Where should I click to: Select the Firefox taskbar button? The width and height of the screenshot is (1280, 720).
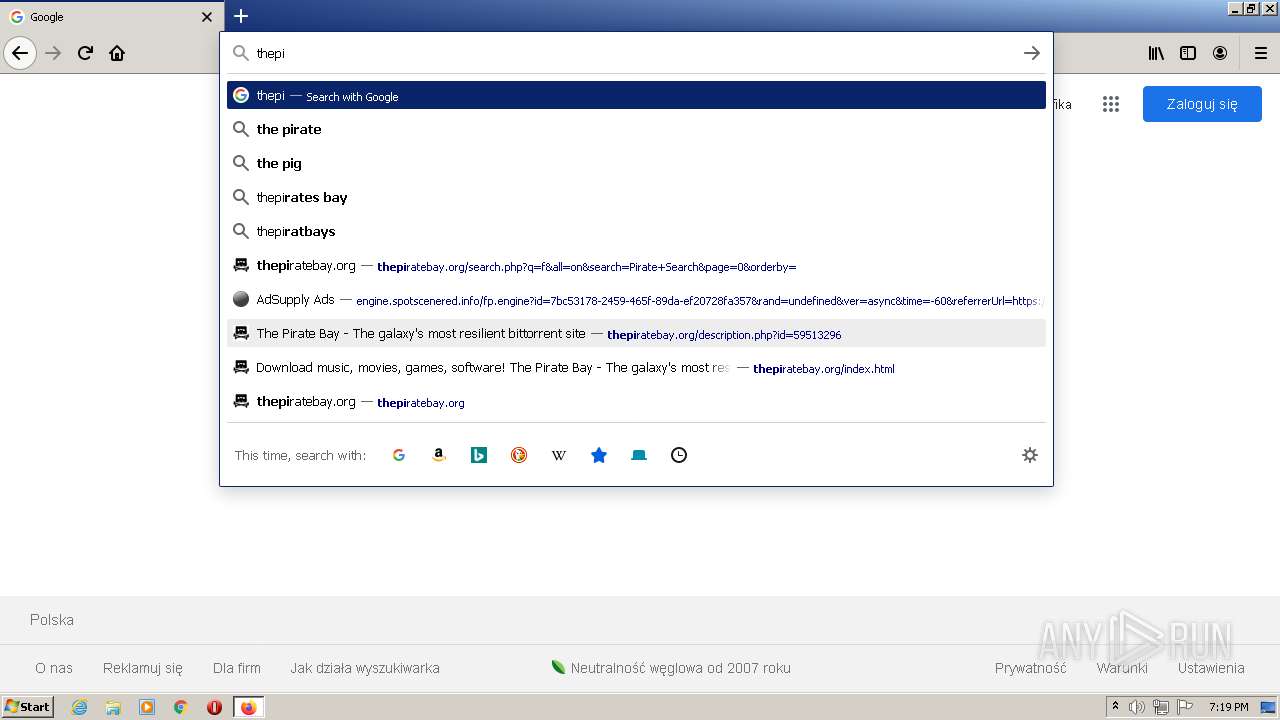[x=248, y=707]
